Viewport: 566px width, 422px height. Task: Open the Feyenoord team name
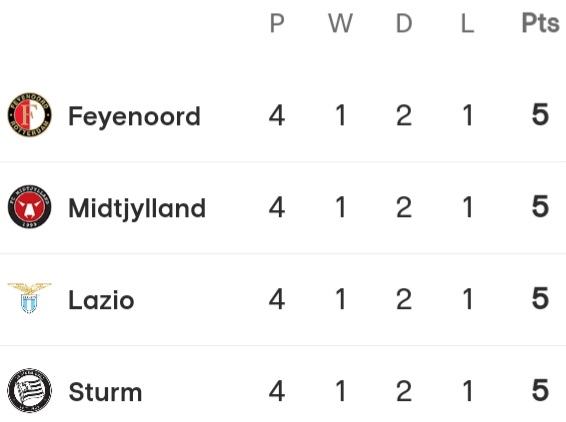134,116
